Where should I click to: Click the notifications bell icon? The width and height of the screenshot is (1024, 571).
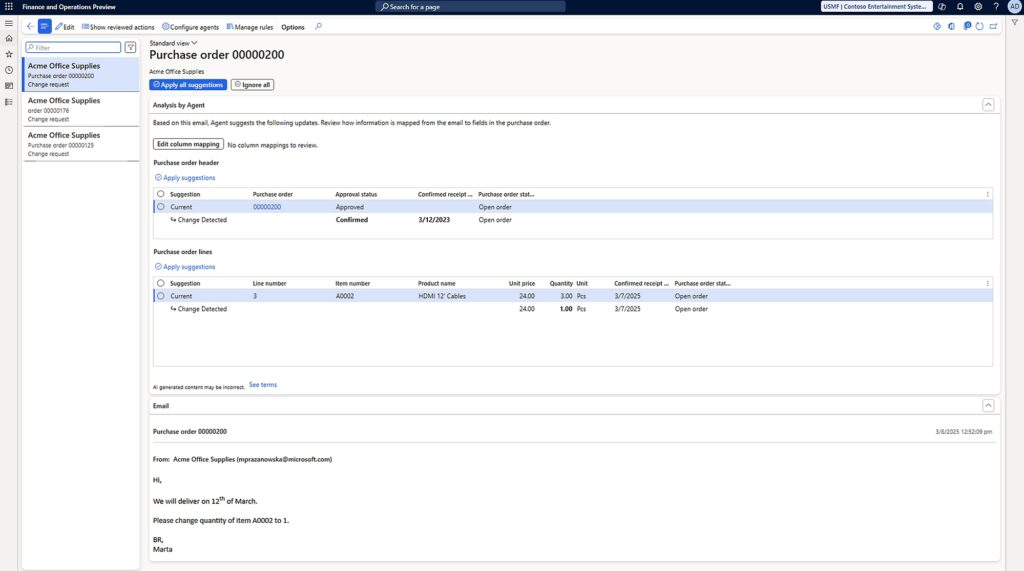point(960,6)
